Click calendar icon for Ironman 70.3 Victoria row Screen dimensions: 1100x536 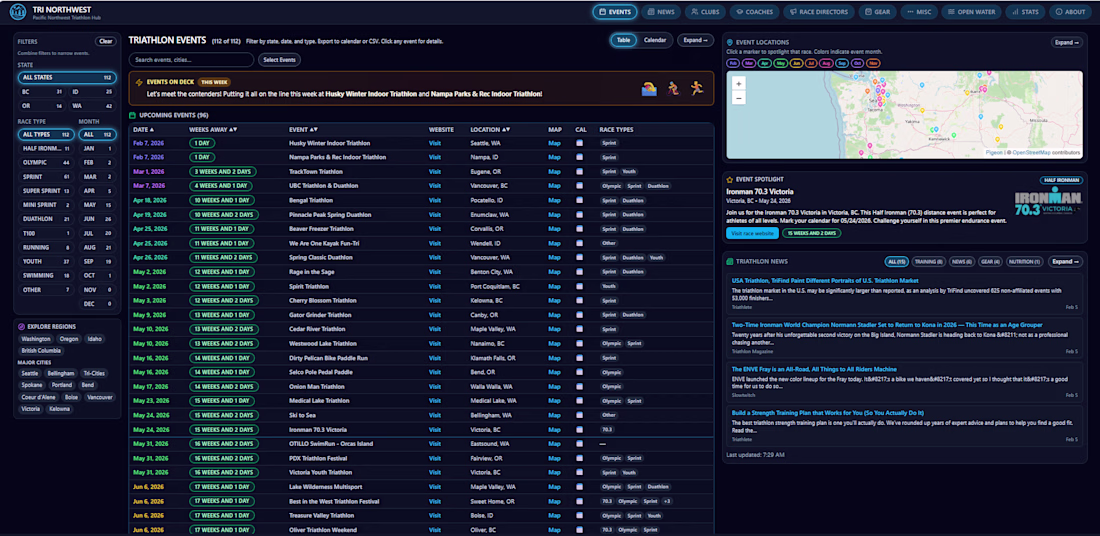coord(579,429)
